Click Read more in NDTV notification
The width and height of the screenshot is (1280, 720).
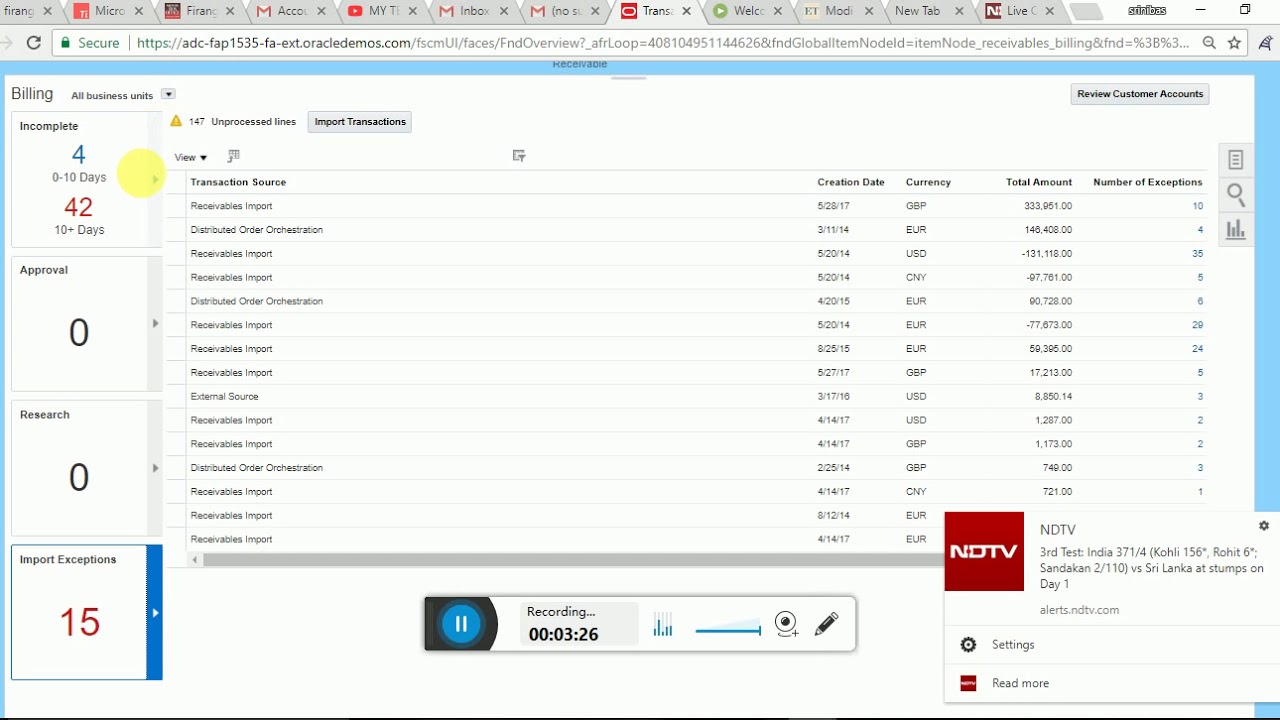coord(1020,683)
